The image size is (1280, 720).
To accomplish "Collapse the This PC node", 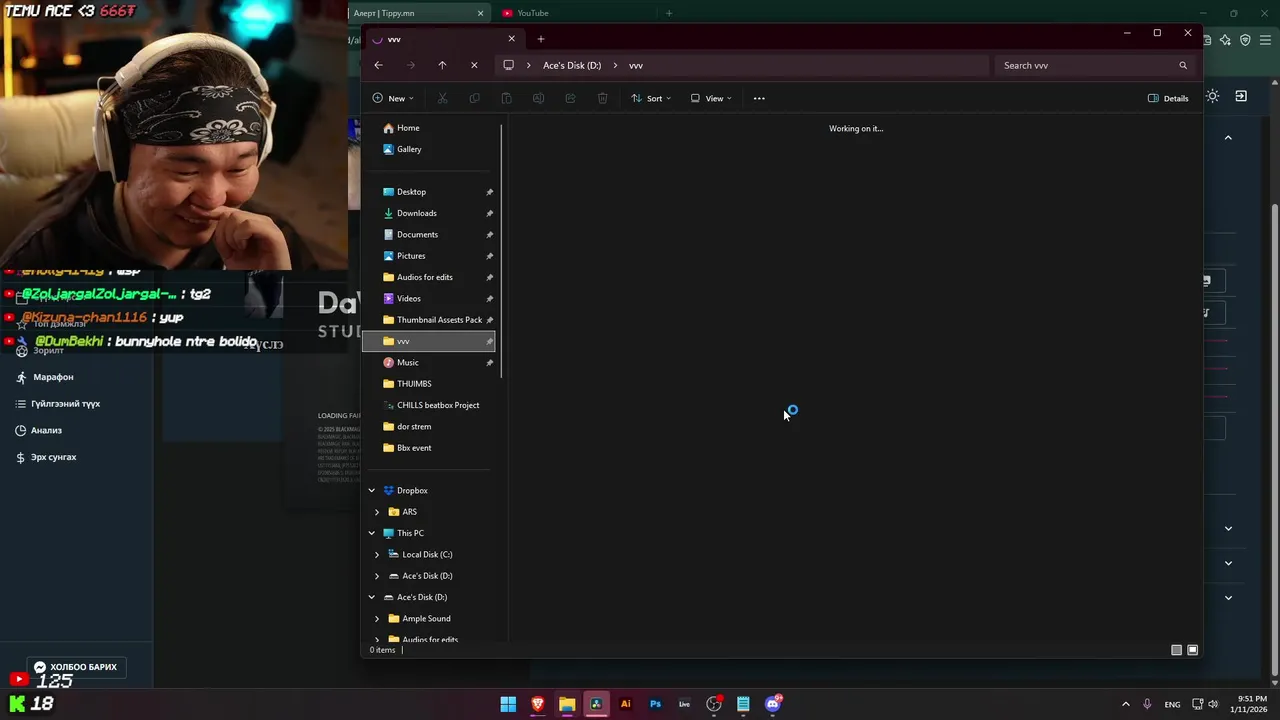I will tap(372, 533).
